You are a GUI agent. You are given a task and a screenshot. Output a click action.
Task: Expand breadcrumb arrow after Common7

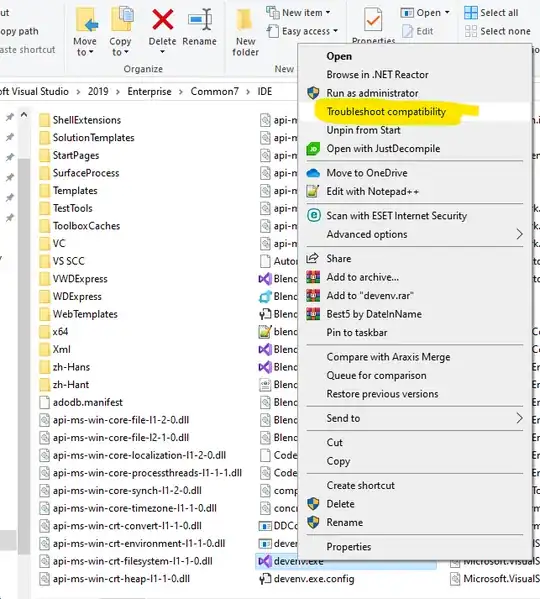click(x=248, y=92)
